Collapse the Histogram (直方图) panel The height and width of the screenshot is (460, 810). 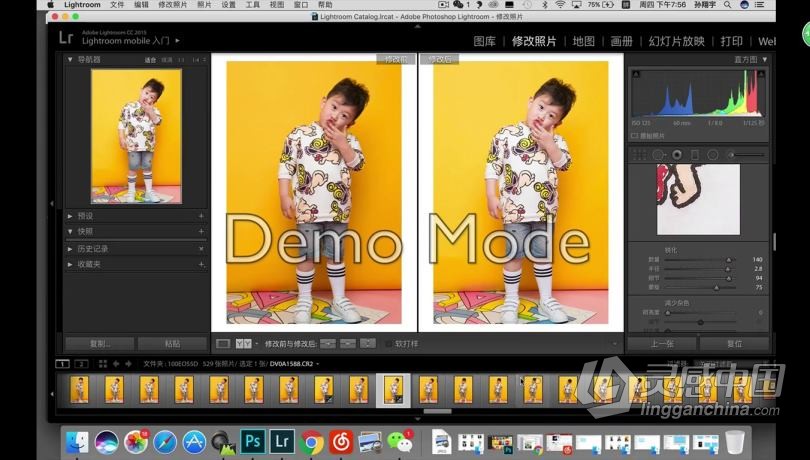click(x=765, y=59)
